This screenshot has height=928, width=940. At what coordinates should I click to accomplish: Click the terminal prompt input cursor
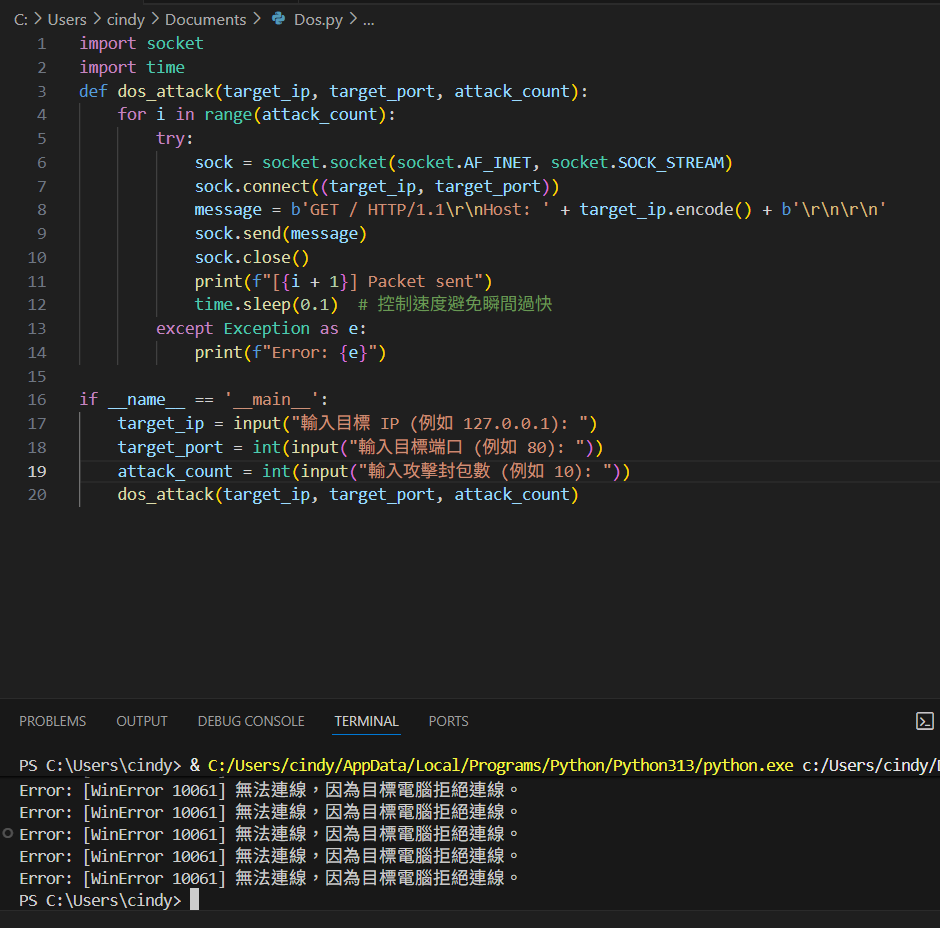click(194, 900)
